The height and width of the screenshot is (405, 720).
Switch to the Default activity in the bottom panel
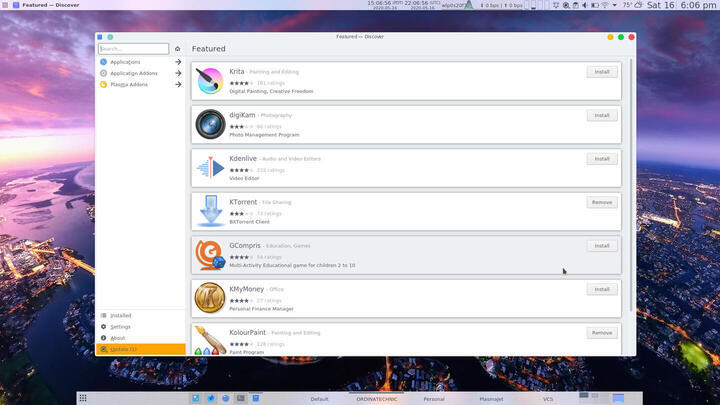tap(320, 399)
